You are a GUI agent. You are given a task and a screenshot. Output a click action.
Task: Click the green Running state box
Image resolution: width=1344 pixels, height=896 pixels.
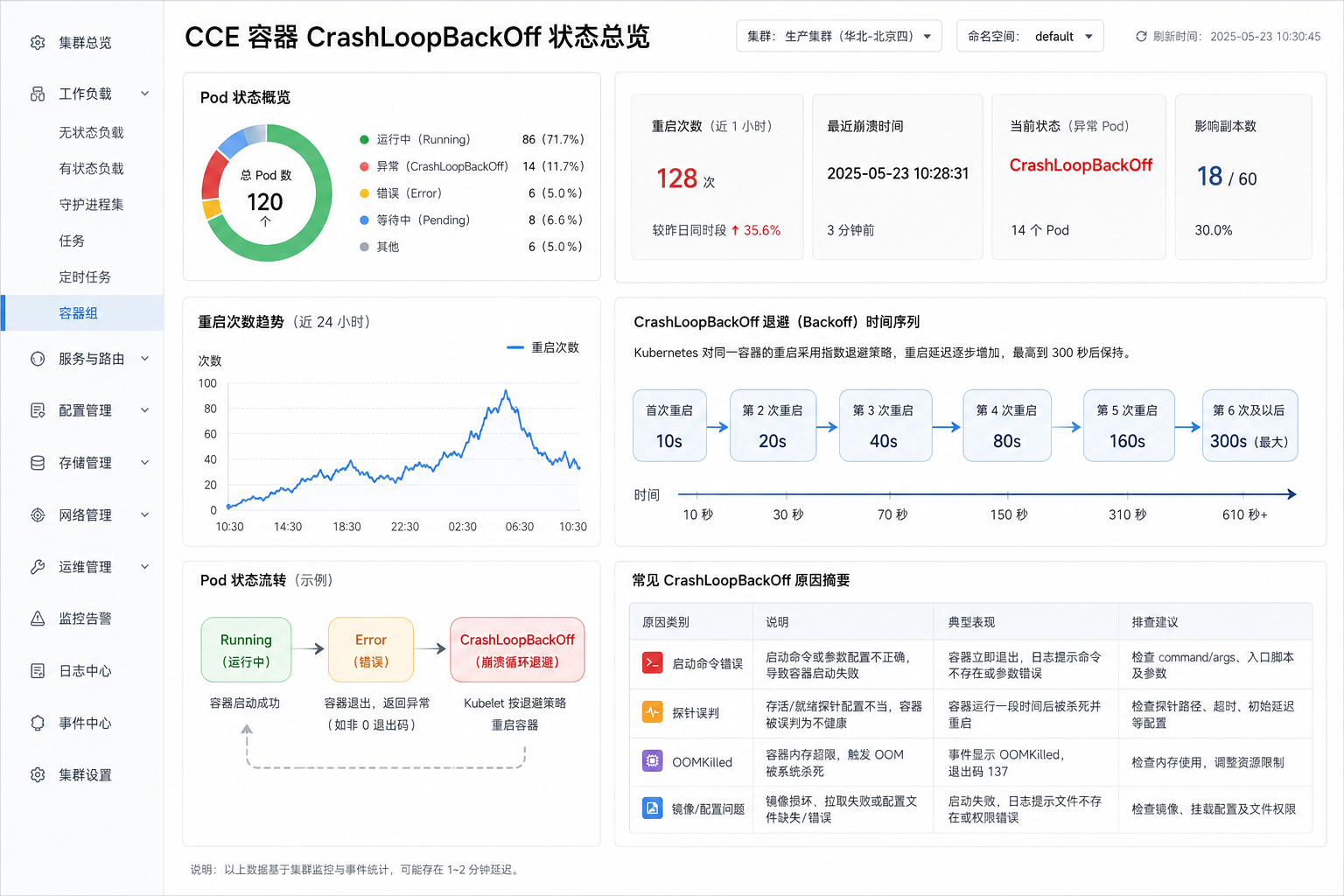[x=246, y=650]
